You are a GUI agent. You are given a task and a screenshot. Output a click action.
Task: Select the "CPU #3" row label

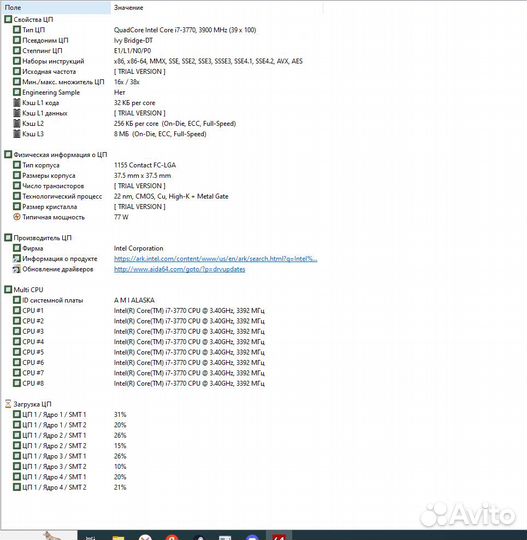pyautogui.click(x=33, y=331)
